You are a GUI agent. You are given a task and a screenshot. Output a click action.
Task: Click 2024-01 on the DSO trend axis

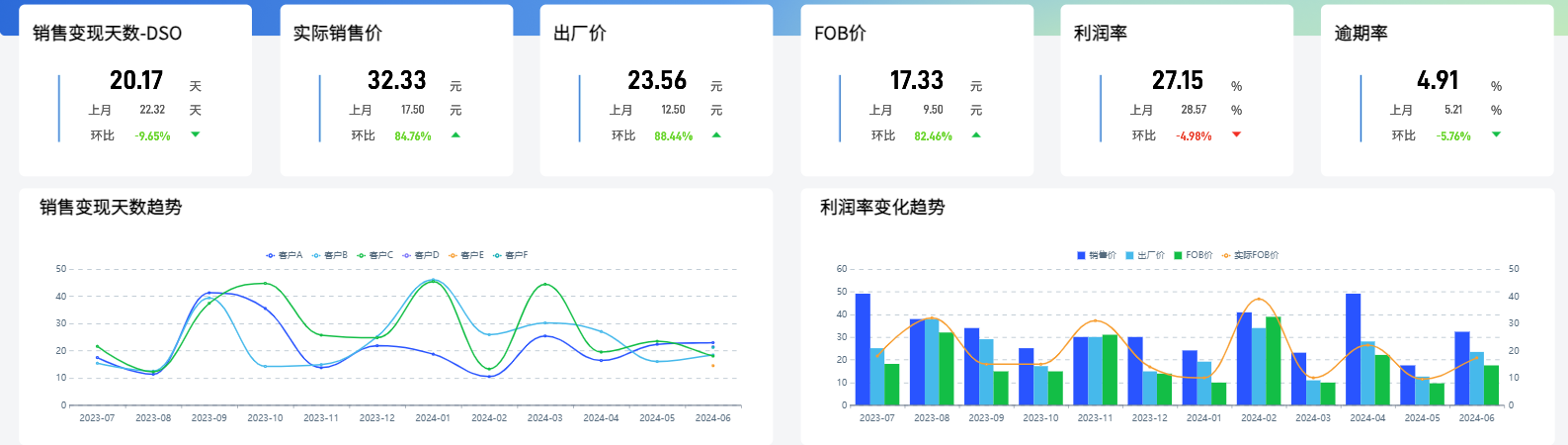click(x=433, y=418)
